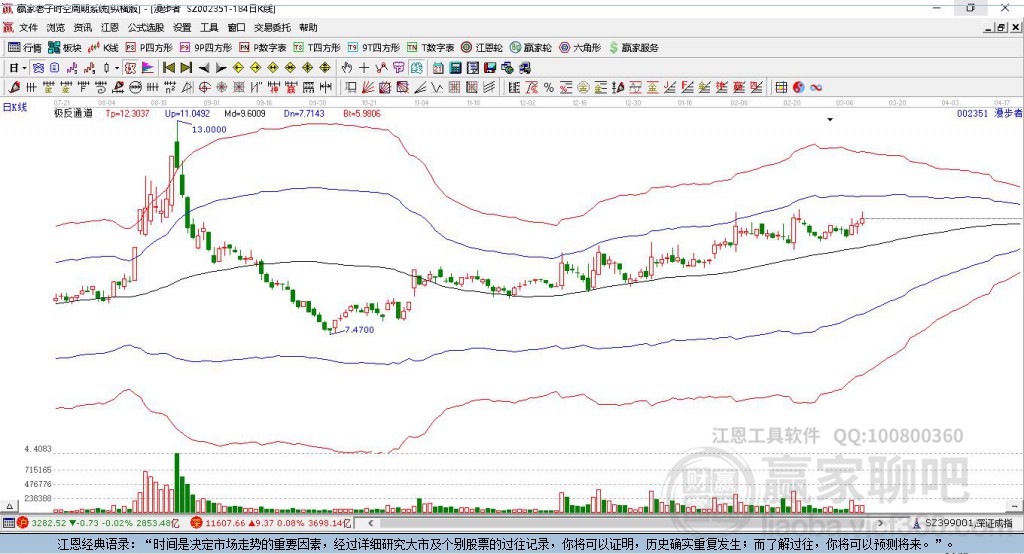This screenshot has width=1024, height=554.
Task: Toggle the highlighted 权 adjustment button
Action: [x=131, y=68]
